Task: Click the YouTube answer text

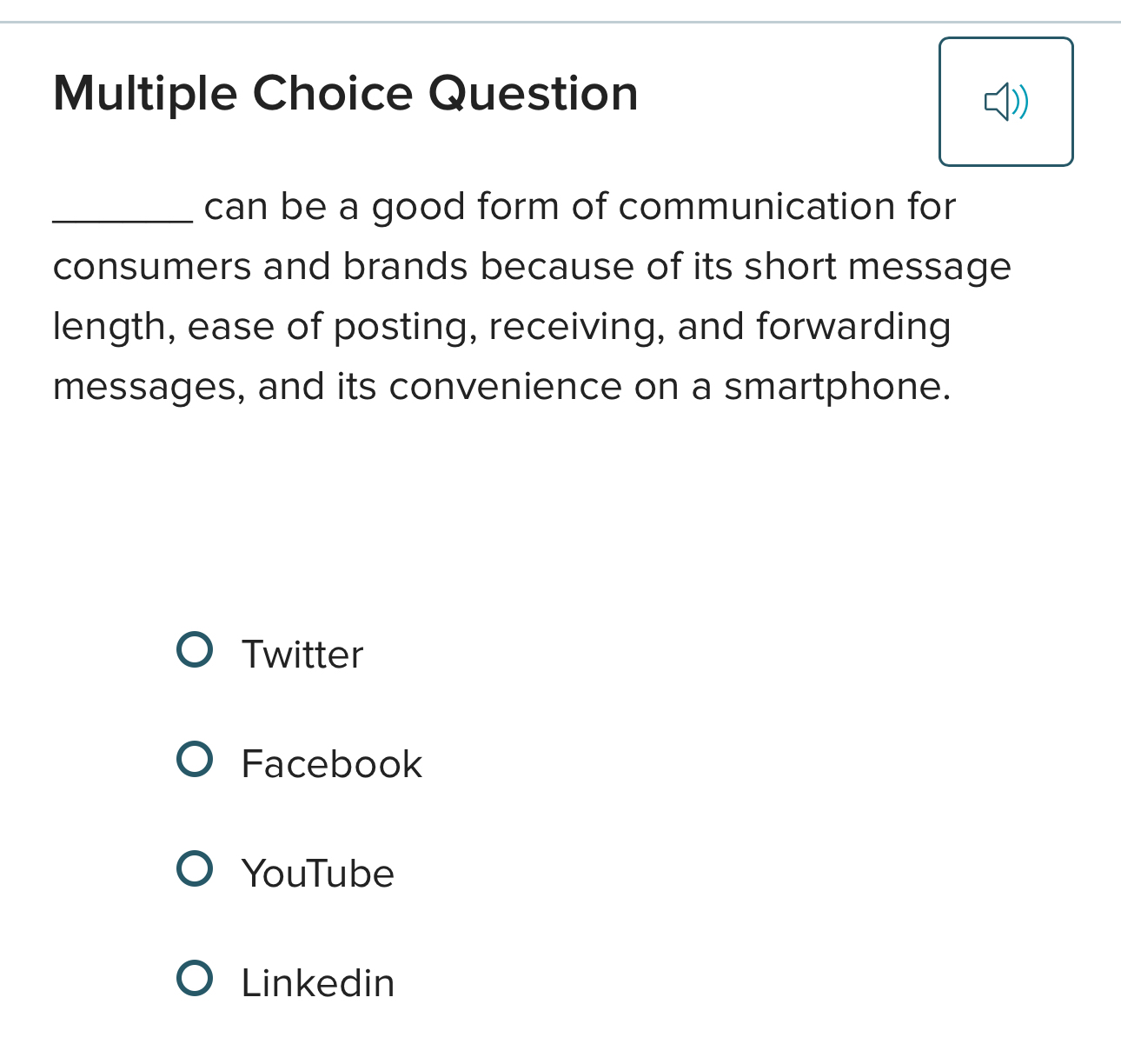Action: tap(317, 874)
